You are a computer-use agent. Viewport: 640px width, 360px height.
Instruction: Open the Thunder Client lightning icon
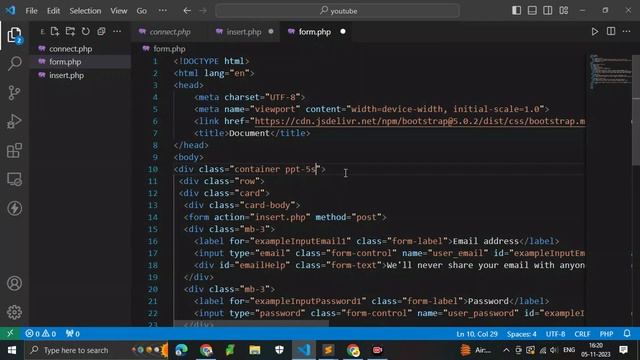(x=14, y=208)
